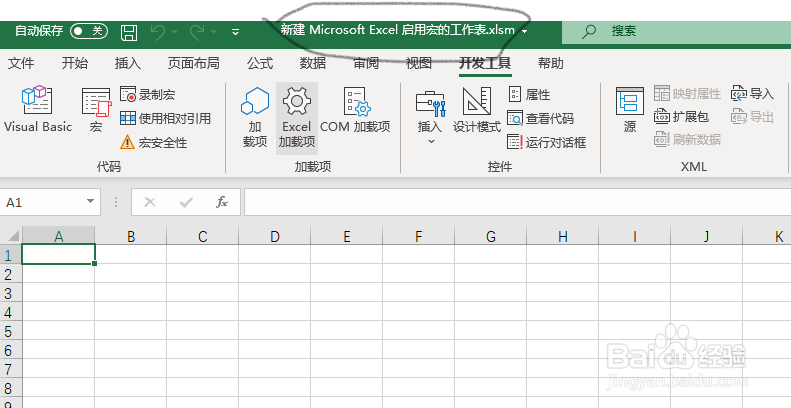This screenshot has height=408, width=791.
Task: Open the customize quick access toolbar menu
Action: click(235, 32)
